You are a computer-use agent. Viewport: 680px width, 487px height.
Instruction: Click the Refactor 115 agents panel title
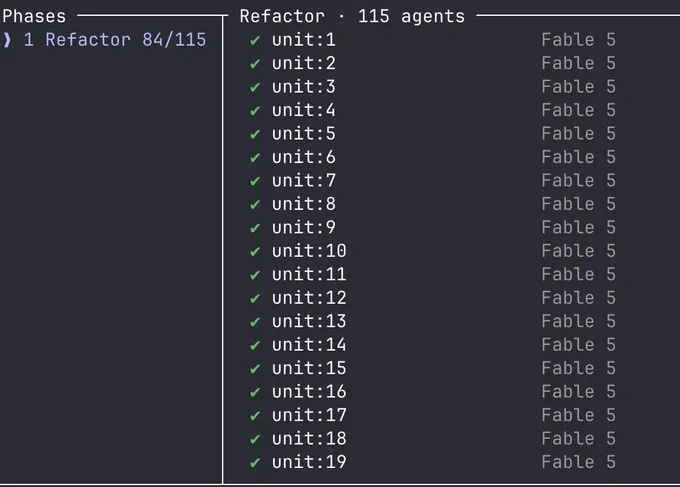(x=352, y=16)
